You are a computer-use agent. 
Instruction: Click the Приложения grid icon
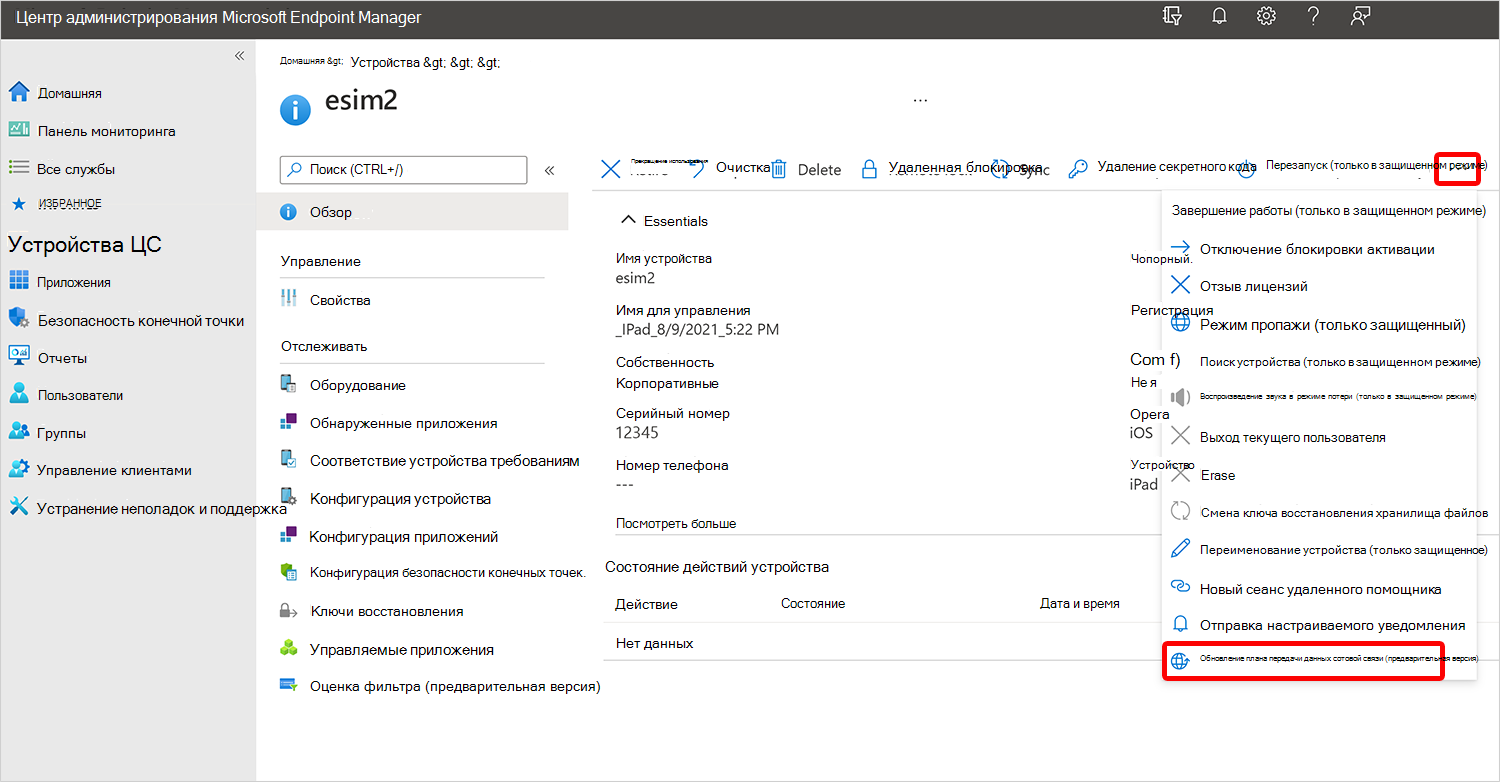19,281
